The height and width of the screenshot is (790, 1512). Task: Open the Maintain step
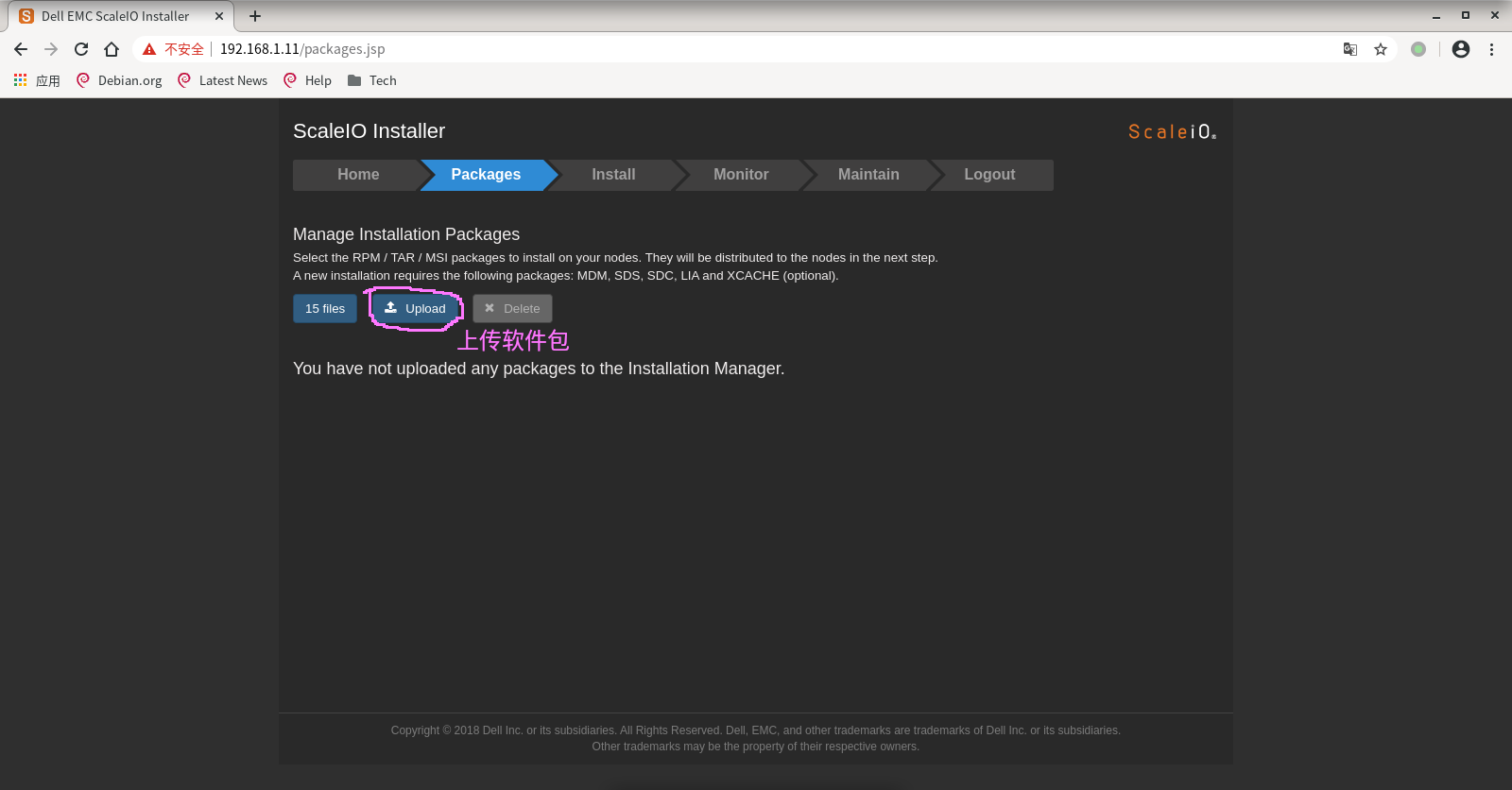(x=868, y=175)
